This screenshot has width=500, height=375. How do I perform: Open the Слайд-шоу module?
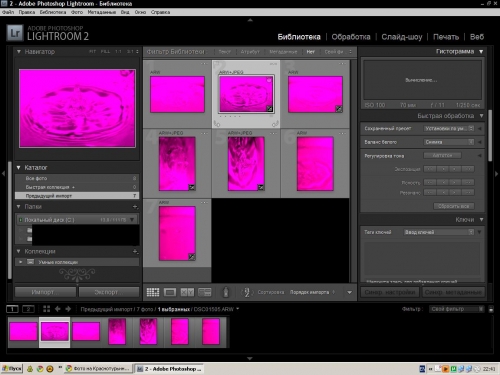402,37
